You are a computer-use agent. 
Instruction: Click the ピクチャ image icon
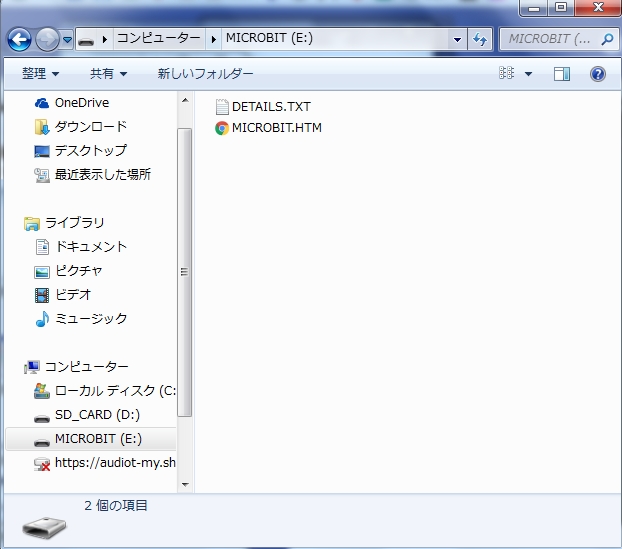coord(42,272)
